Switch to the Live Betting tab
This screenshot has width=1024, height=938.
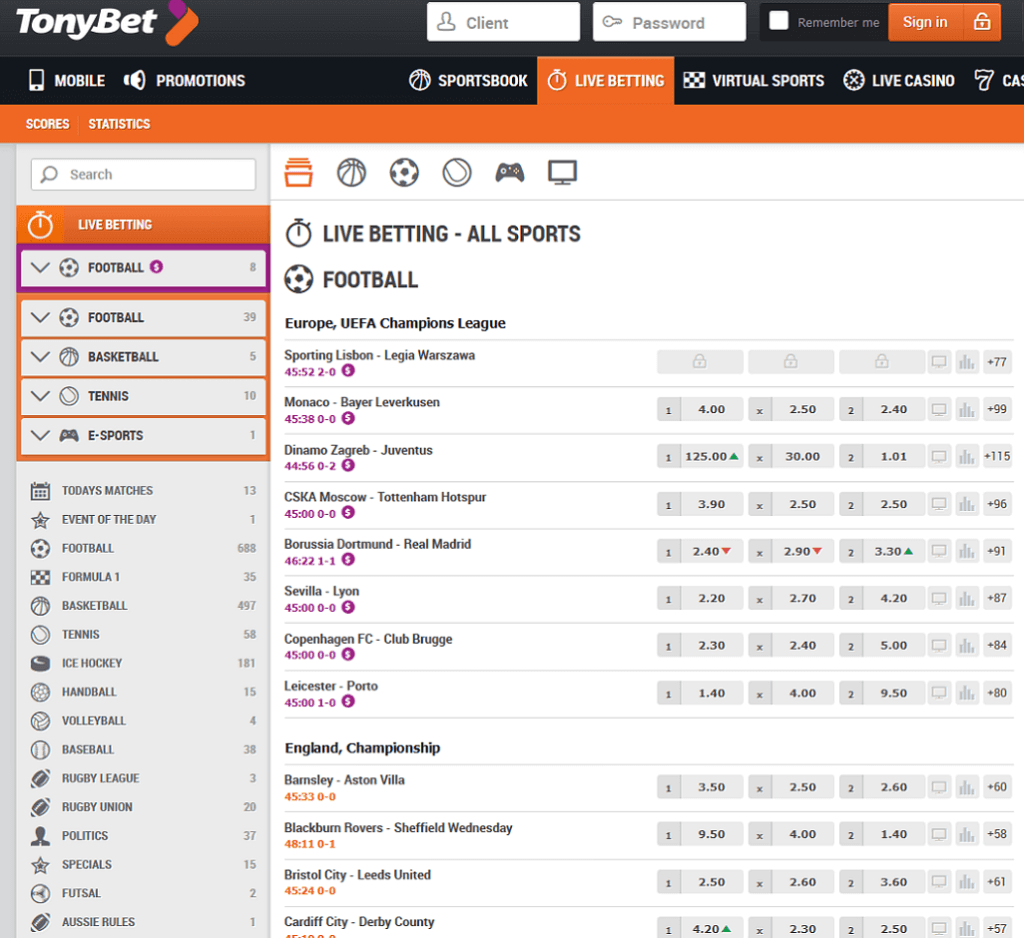click(605, 80)
